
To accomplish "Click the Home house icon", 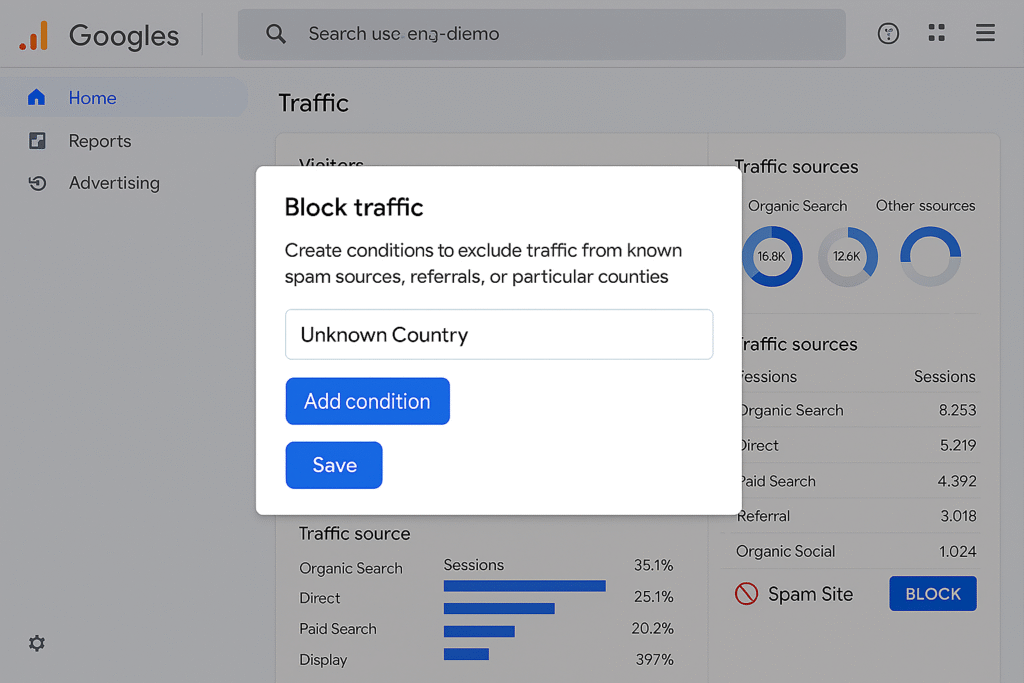I will pos(37,98).
